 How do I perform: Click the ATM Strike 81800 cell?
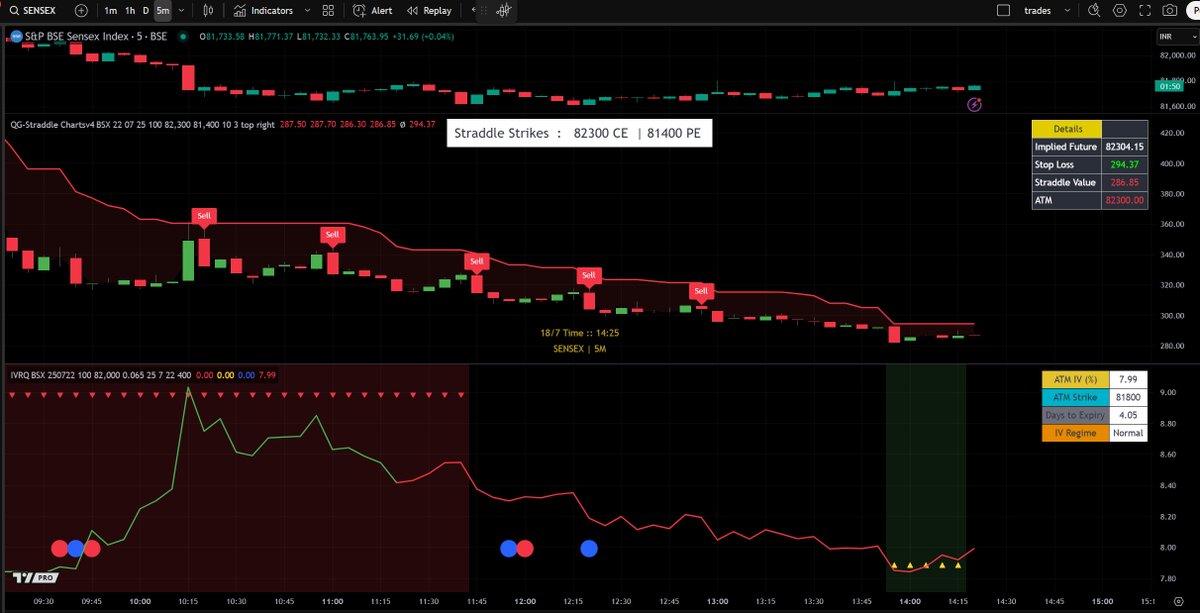[1128, 397]
